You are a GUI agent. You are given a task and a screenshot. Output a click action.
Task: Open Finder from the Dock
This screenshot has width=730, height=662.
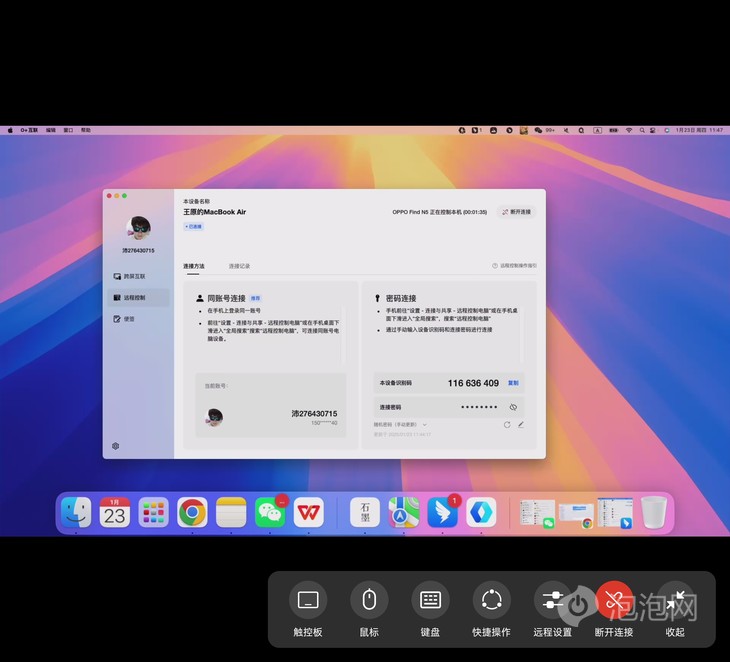[76, 512]
